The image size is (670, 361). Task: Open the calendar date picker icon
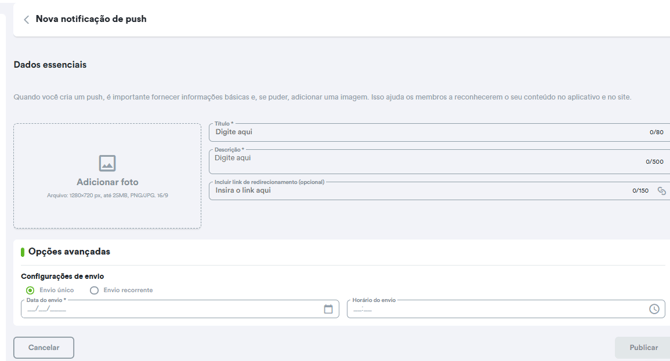point(328,309)
